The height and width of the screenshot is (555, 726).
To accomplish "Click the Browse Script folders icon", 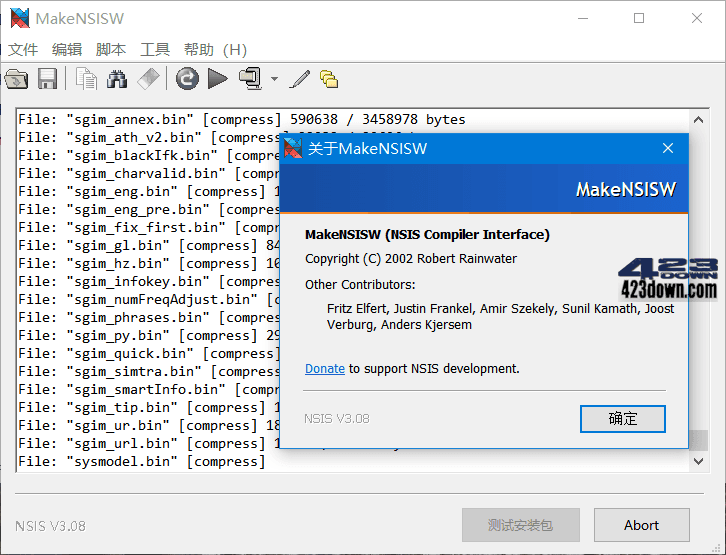I will 329,79.
